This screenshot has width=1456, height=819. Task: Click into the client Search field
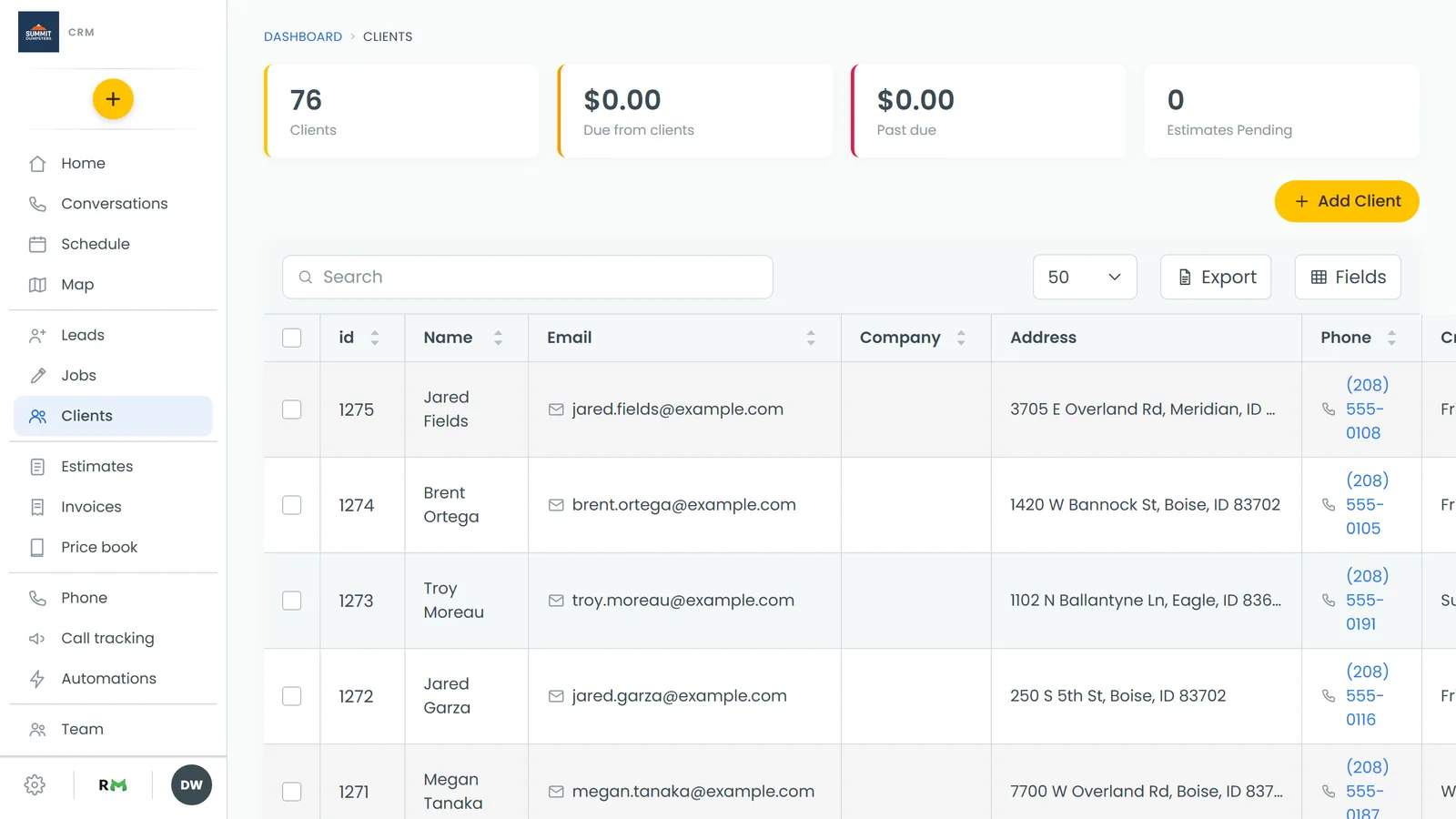click(x=528, y=277)
